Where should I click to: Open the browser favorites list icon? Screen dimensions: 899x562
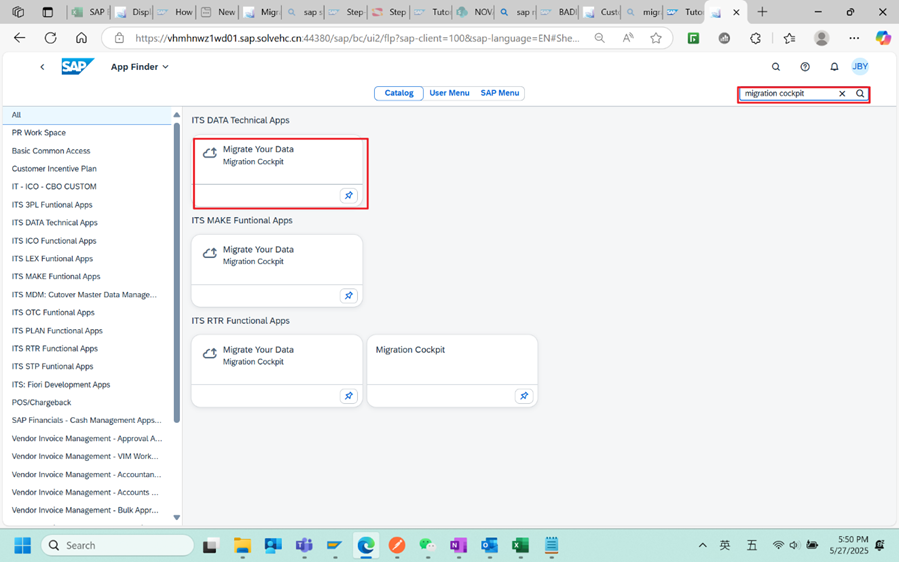[x=789, y=38]
